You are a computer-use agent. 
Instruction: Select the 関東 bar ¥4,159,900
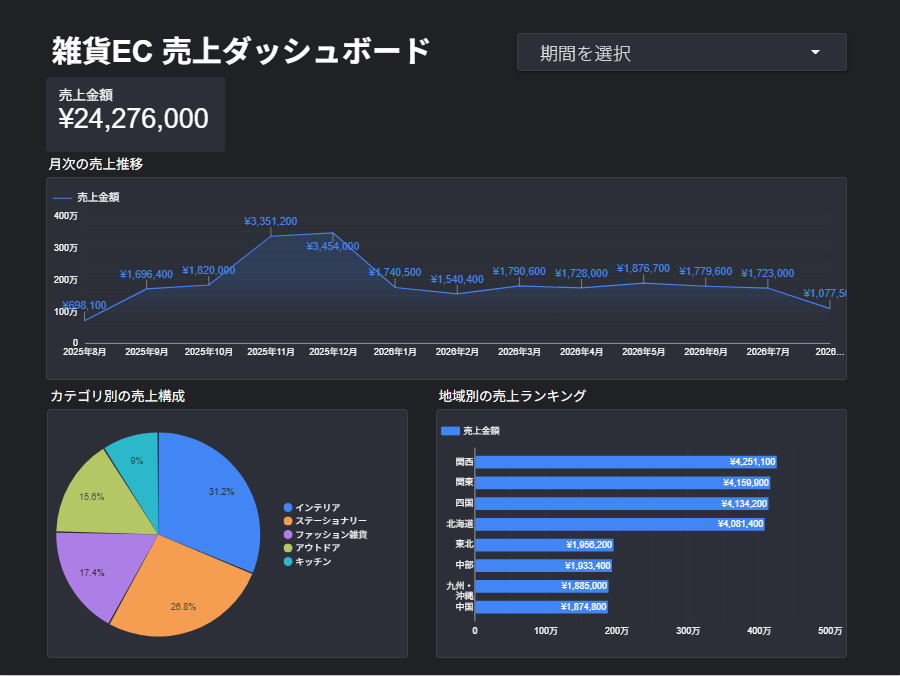click(623, 483)
